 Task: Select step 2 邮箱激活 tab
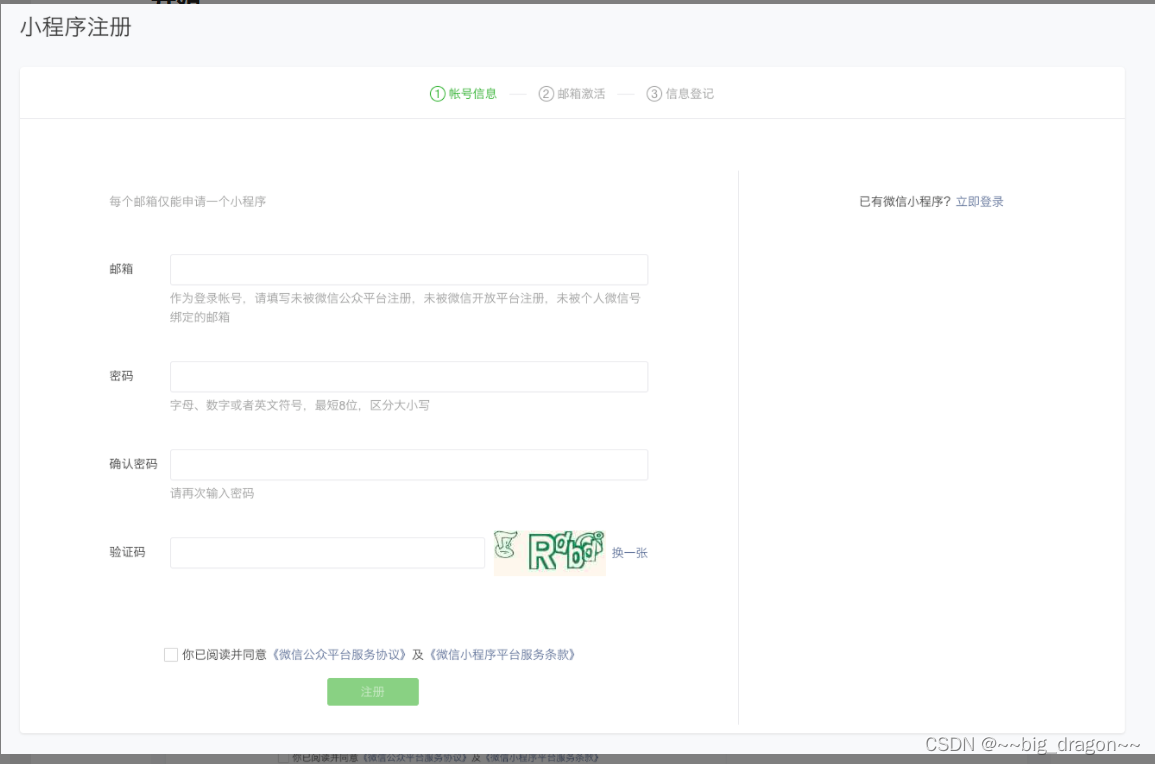coord(572,94)
